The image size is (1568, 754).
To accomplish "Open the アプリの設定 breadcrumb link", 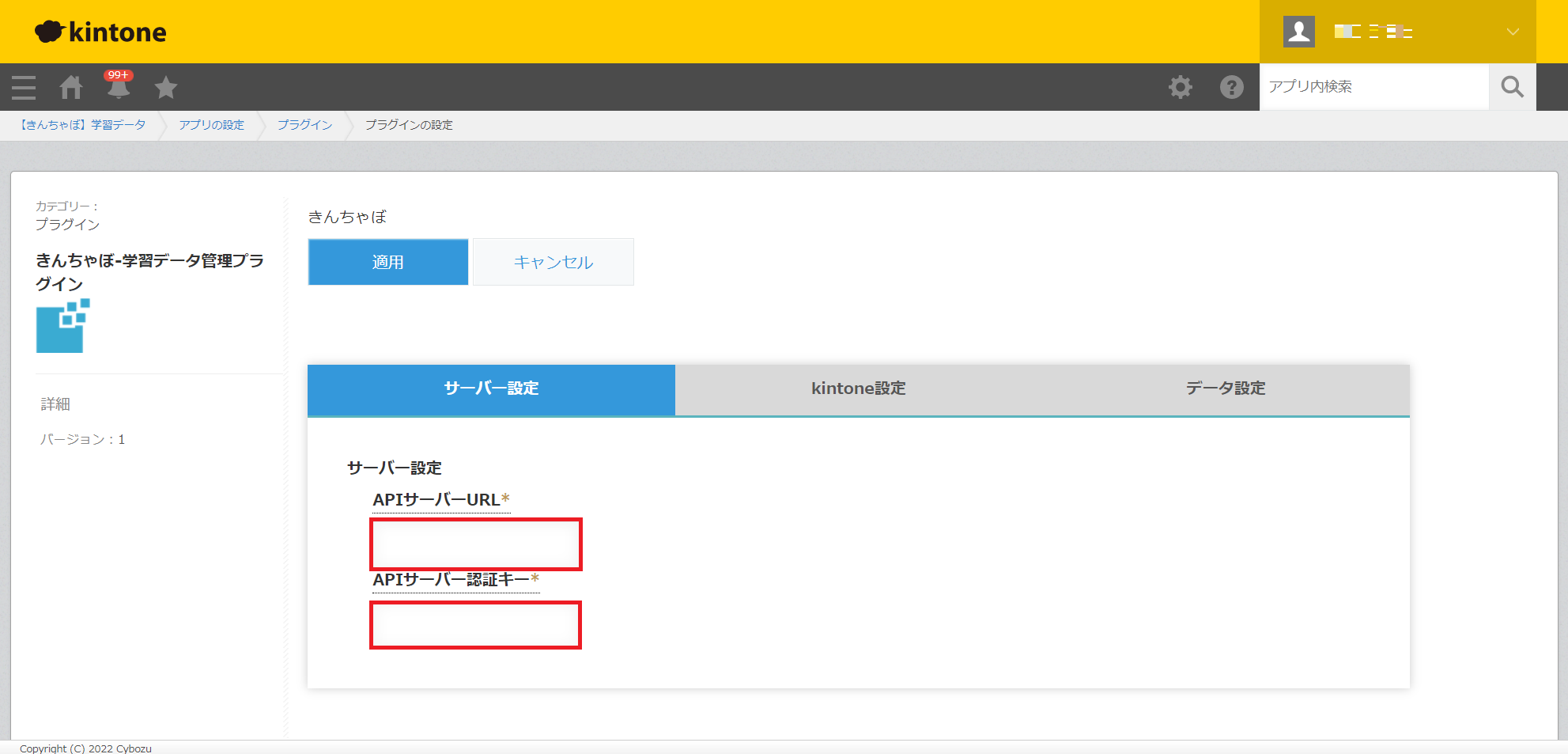I will tap(211, 125).
